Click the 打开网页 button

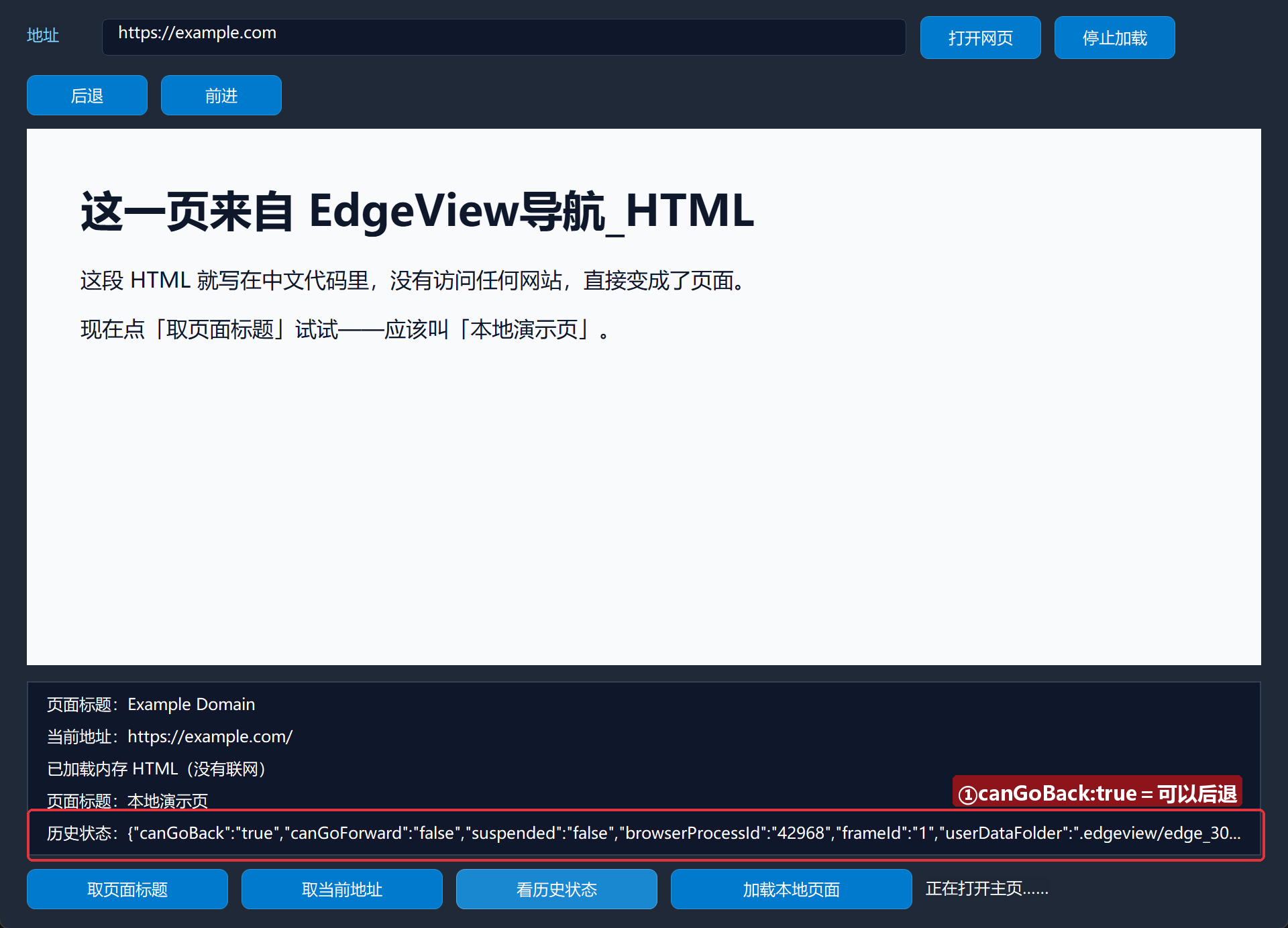pyautogui.click(x=980, y=38)
